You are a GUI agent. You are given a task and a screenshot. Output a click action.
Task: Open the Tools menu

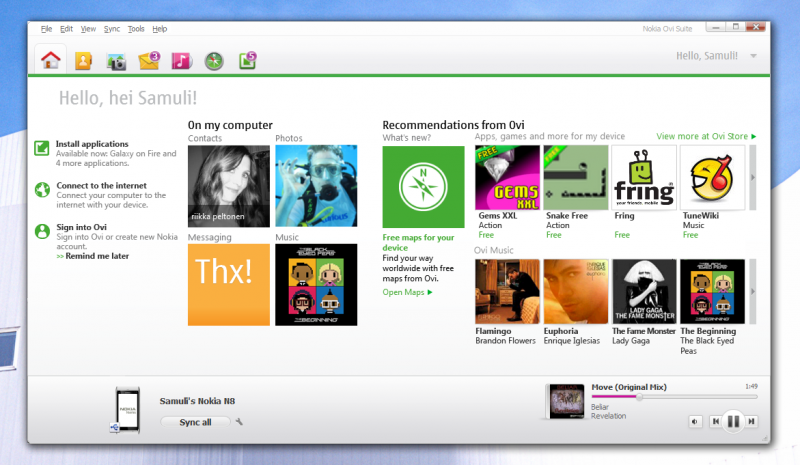tap(136, 29)
